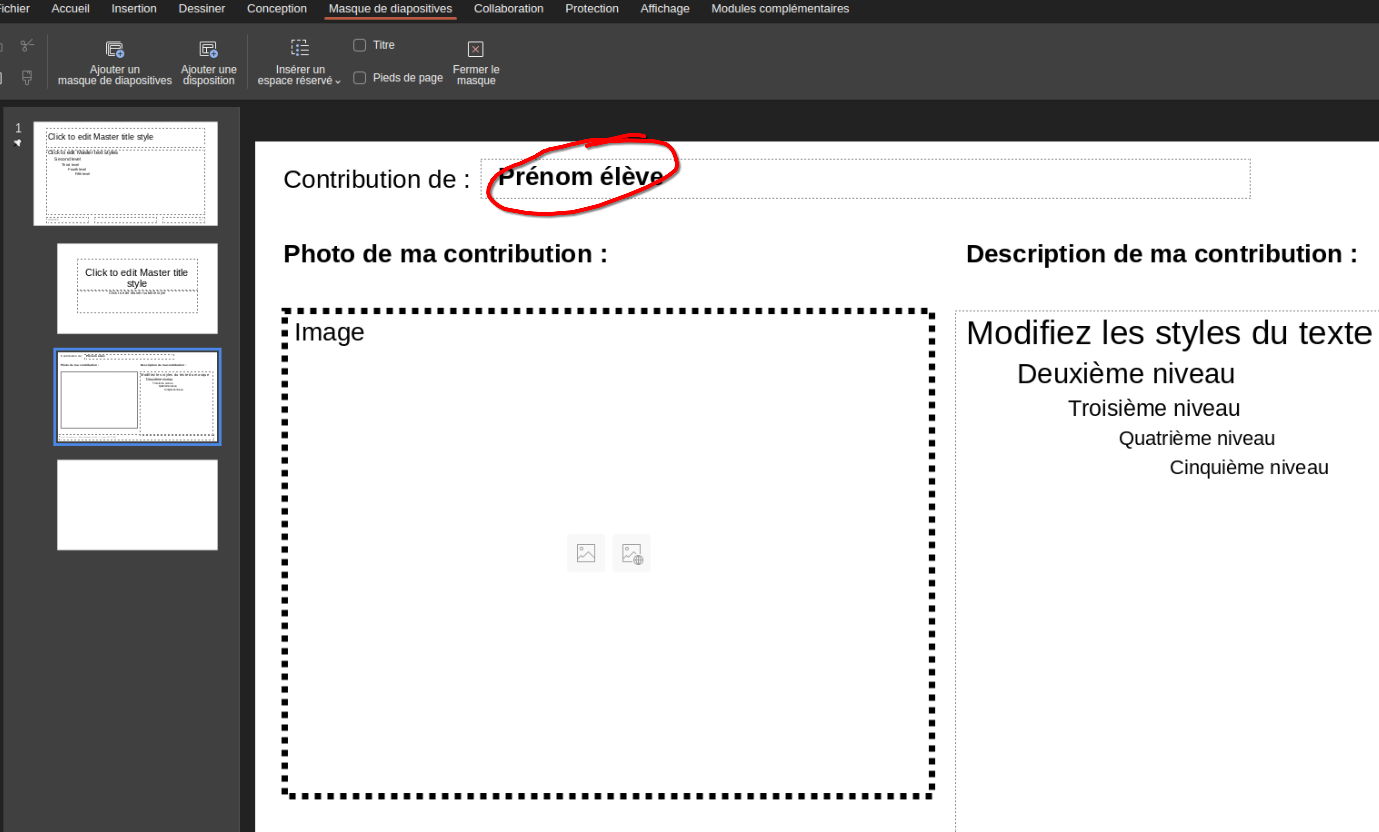Expand the Insérer un espace réservé dropdown arrow
Viewport: 1379px width, 832px height.
click(338, 82)
